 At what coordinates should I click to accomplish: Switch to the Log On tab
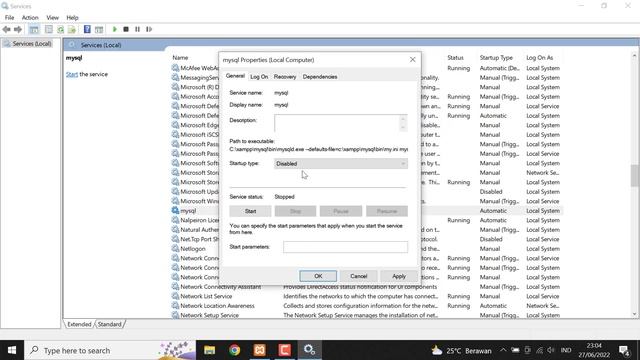pos(259,77)
